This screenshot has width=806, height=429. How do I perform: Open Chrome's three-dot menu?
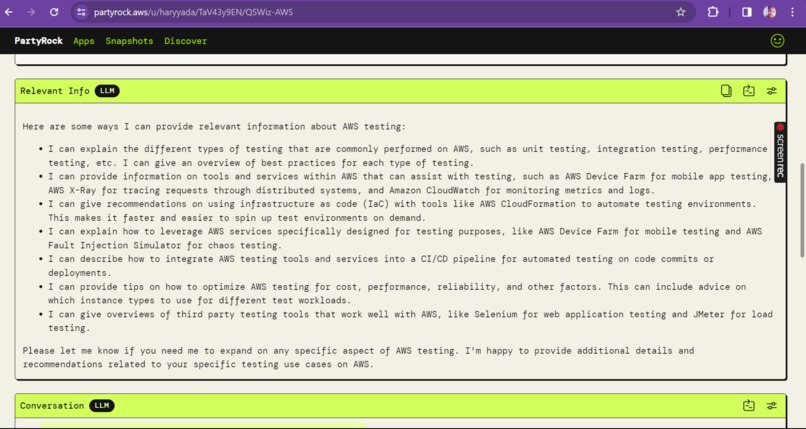click(x=792, y=12)
